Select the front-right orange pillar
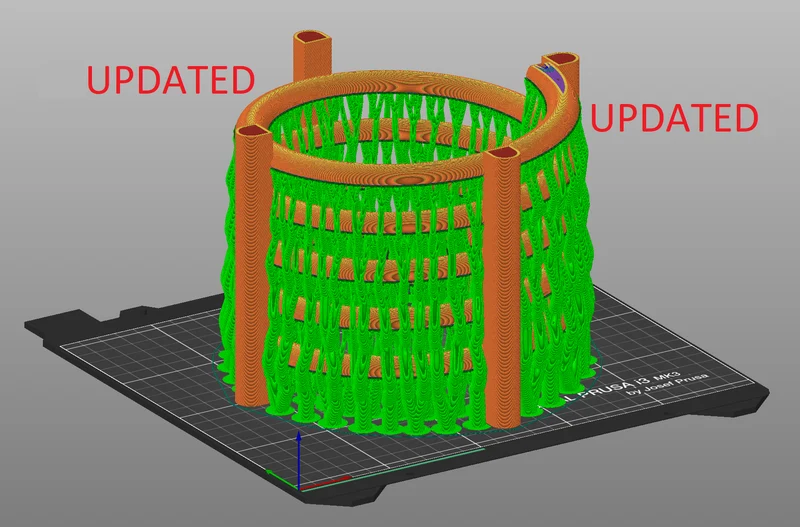Screen dimensions: 800x527 (x=502, y=288)
